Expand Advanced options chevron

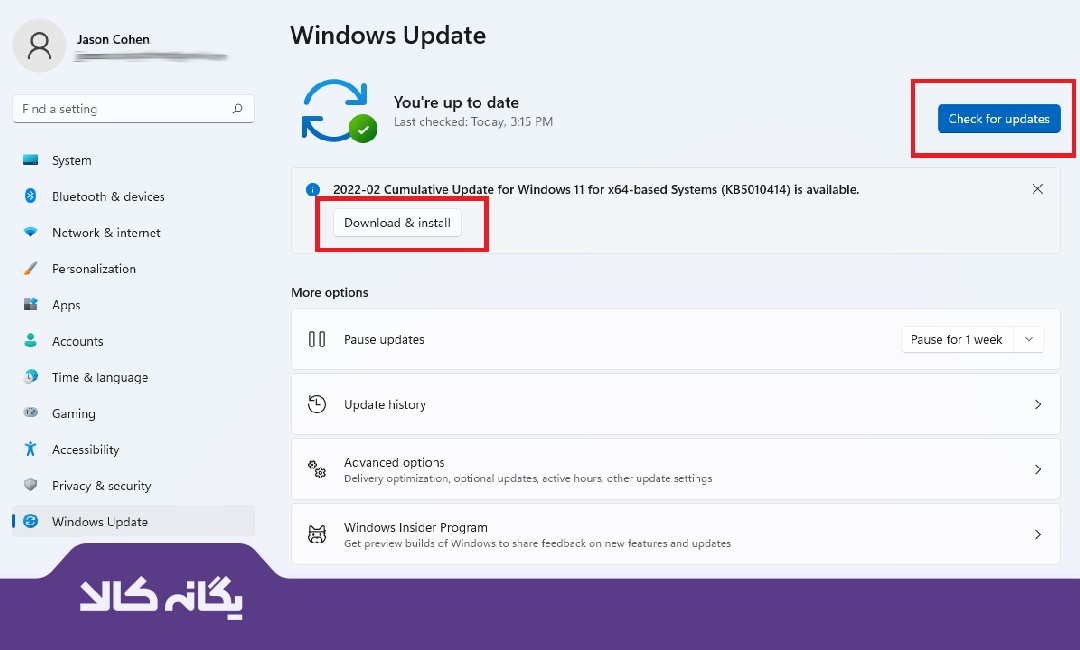click(x=1038, y=469)
